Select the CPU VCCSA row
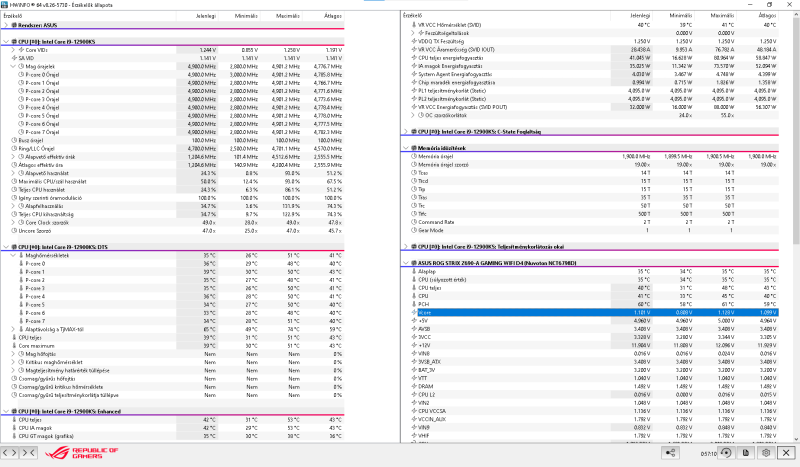800x467 pixels. pyautogui.click(x=590, y=411)
